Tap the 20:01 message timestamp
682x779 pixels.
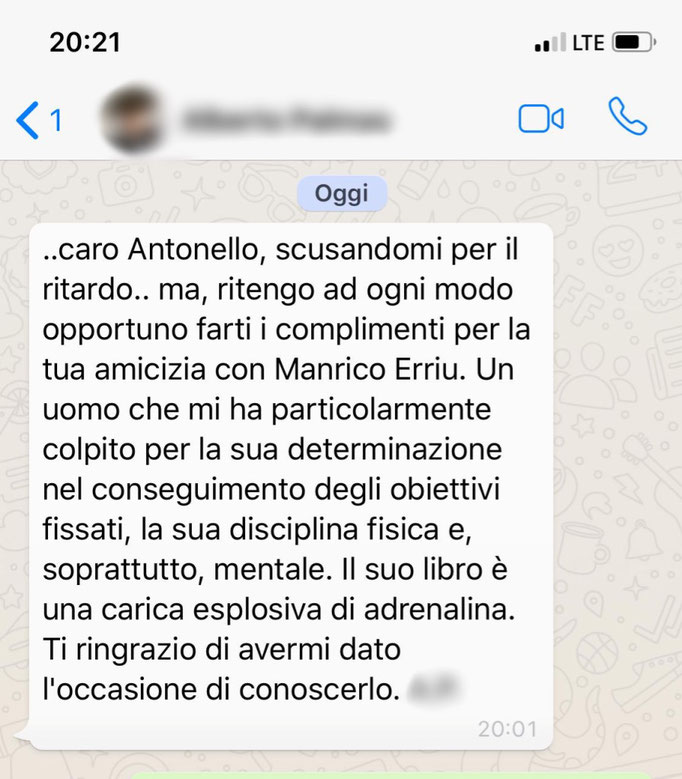click(508, 729)
